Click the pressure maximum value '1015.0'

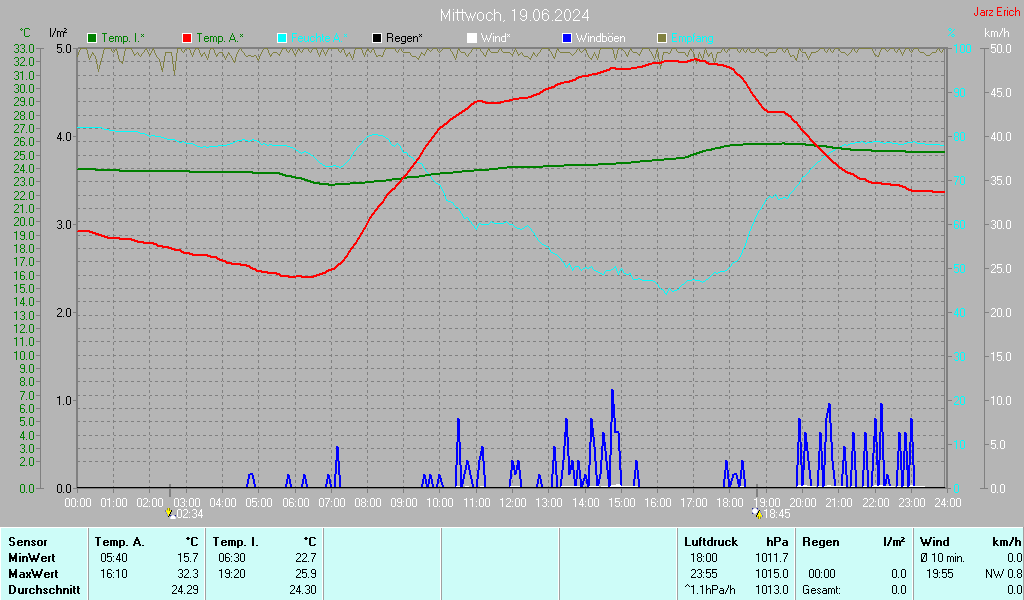tap(771, 574)
